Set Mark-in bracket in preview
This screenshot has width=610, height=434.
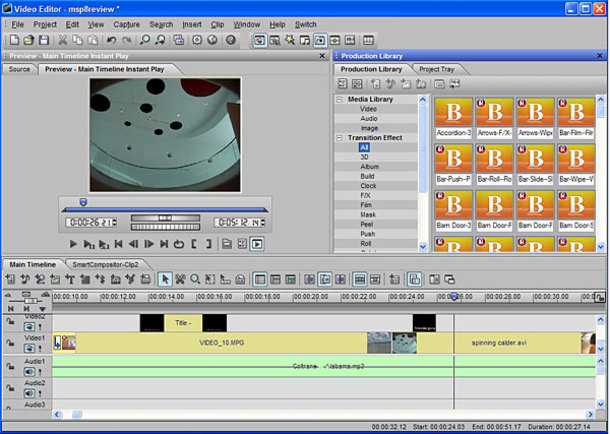(x=194, y=244)
